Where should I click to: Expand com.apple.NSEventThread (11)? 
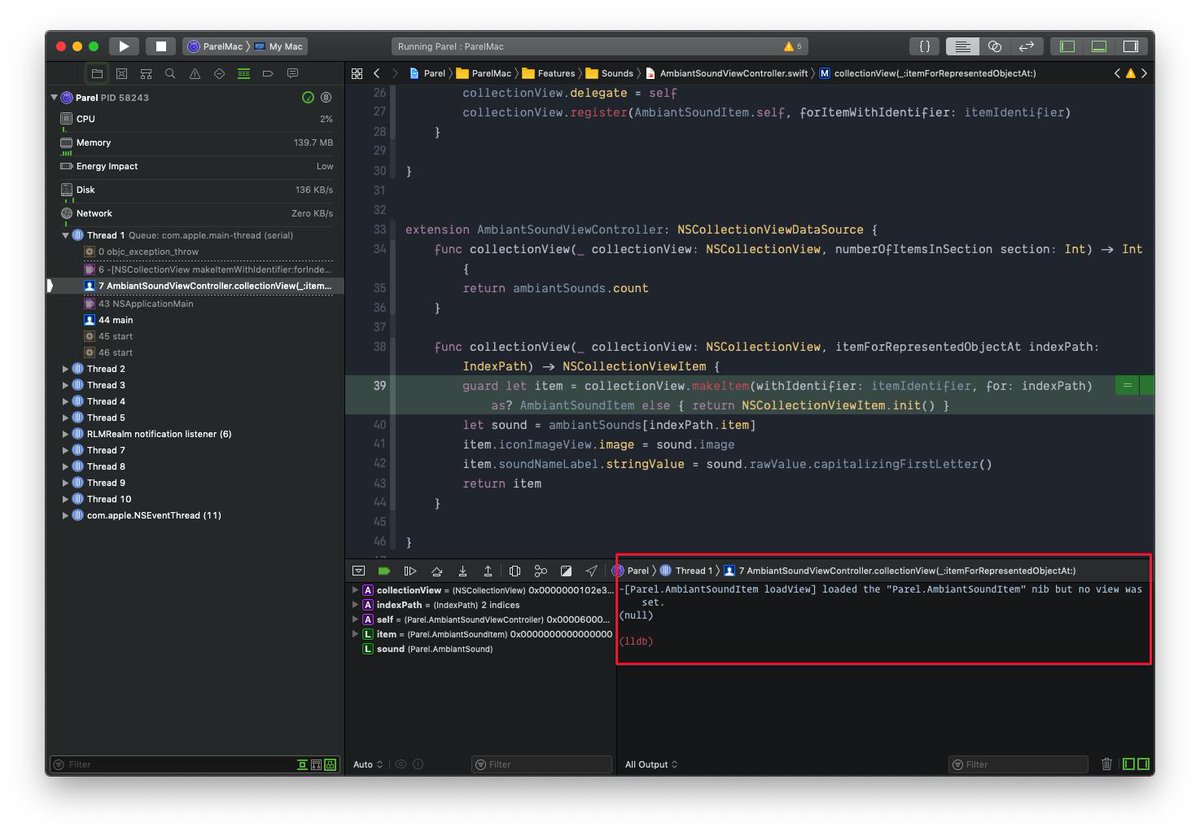click(66, 516)
